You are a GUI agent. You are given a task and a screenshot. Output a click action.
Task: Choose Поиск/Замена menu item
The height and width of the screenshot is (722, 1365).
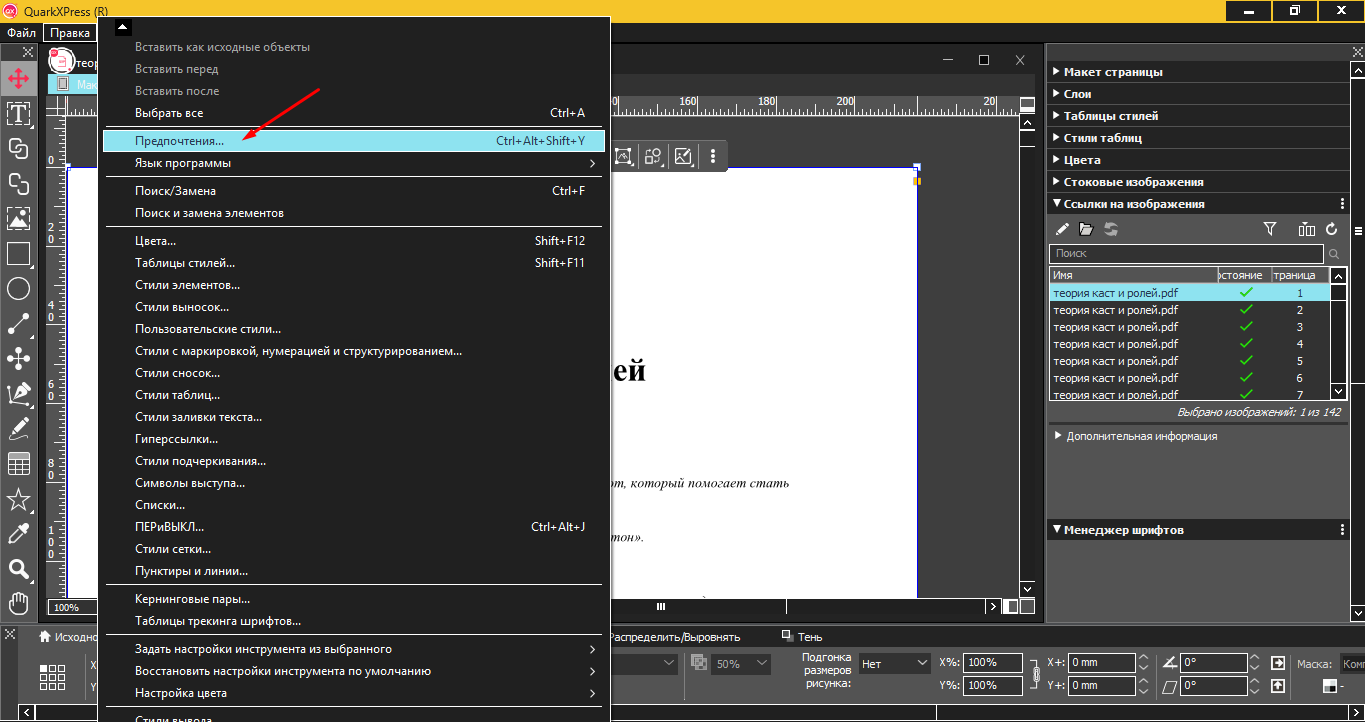click(354, 191)
